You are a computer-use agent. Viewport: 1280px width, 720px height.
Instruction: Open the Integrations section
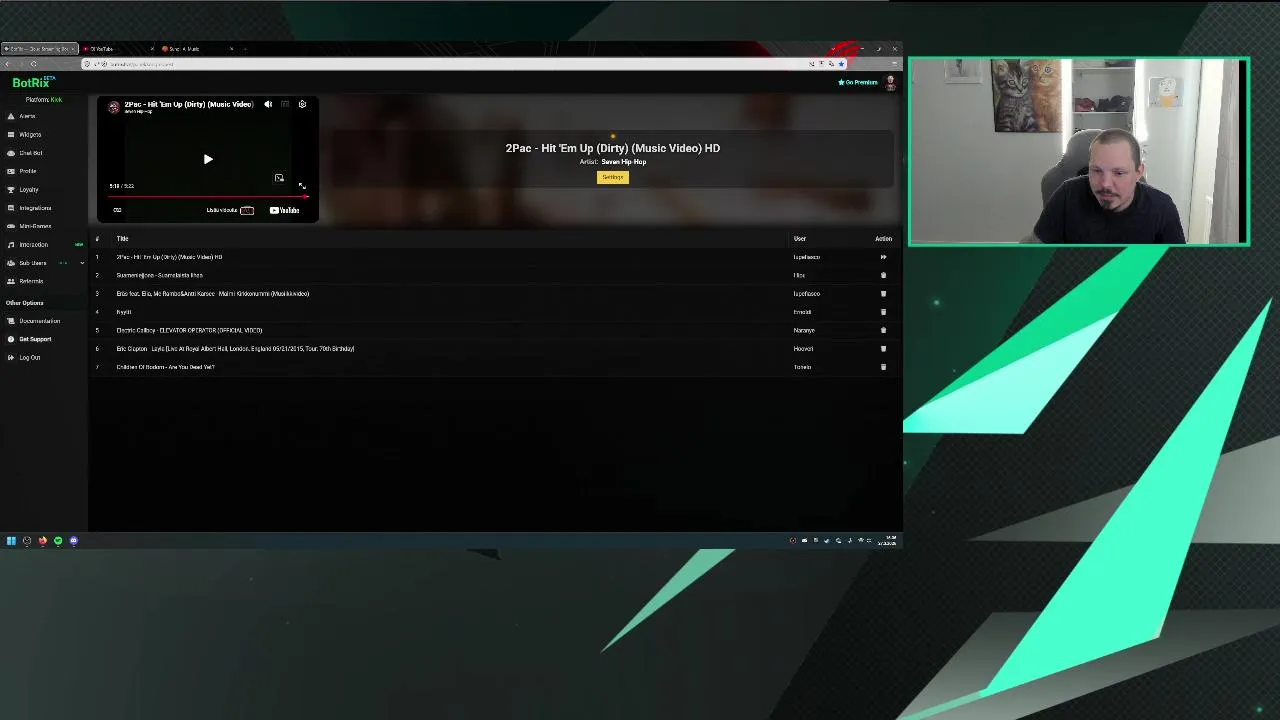tap(35, 208)
